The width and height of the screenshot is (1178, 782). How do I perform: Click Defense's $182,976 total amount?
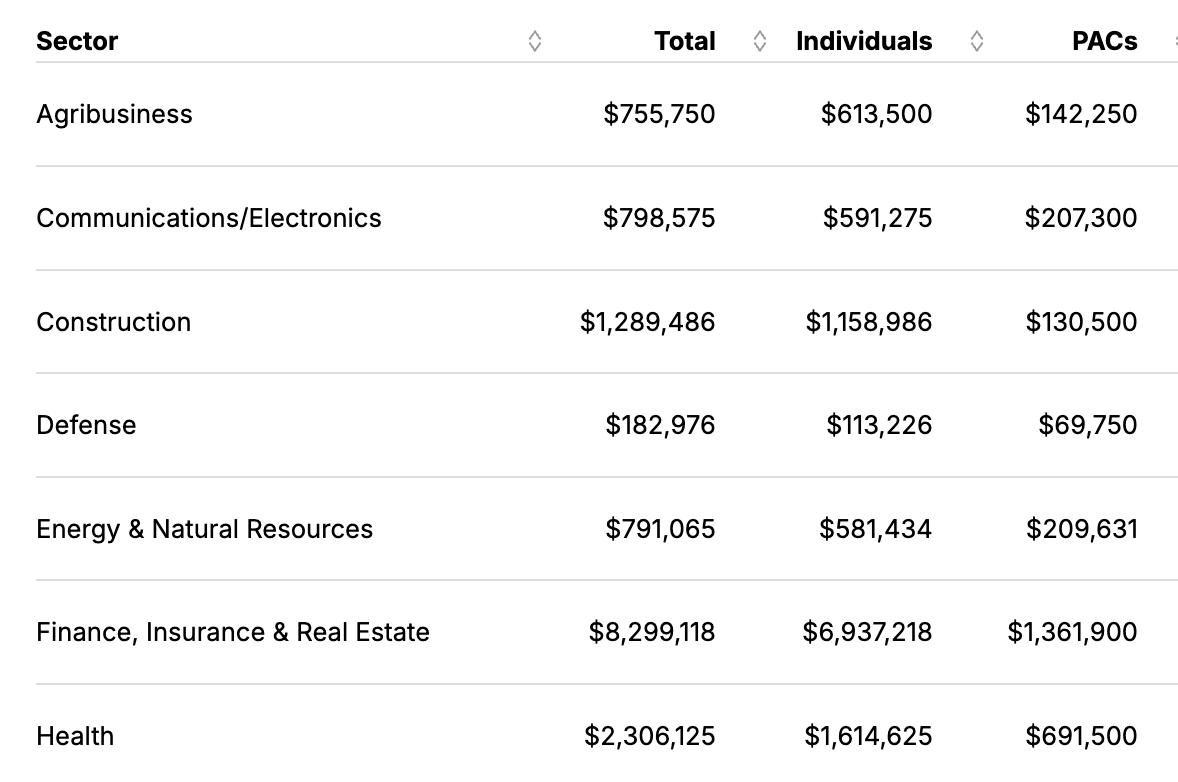(660, 425)
